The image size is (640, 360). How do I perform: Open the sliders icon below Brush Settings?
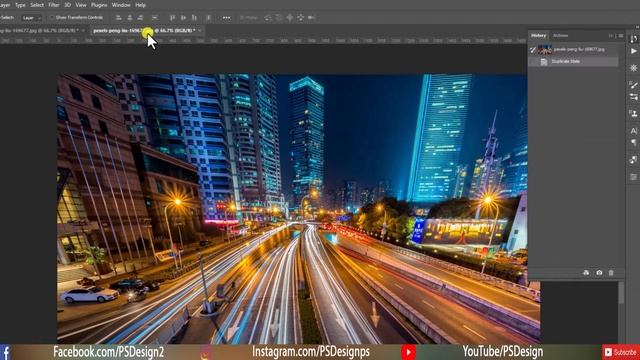[633, 97]
